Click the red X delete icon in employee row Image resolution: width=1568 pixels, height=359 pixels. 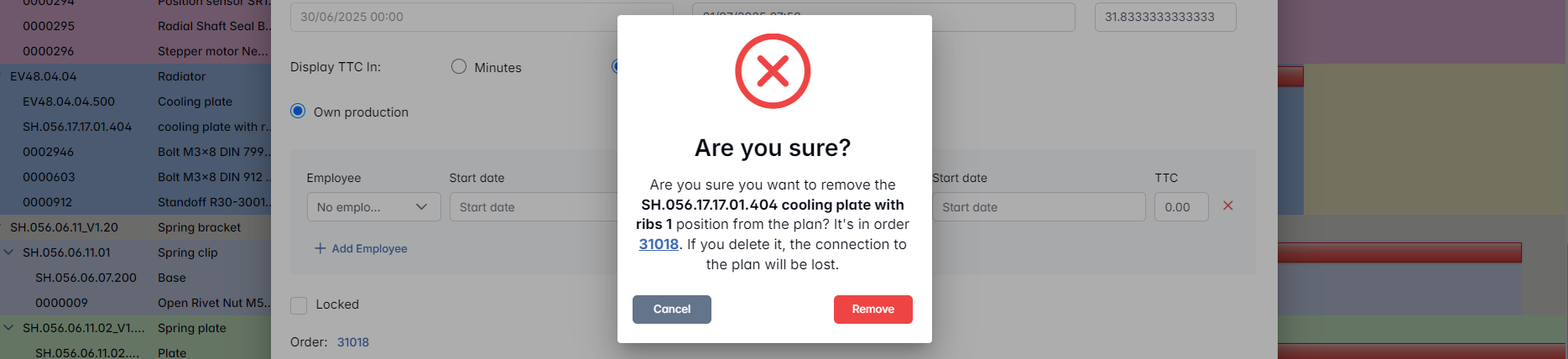[1227, 206]
